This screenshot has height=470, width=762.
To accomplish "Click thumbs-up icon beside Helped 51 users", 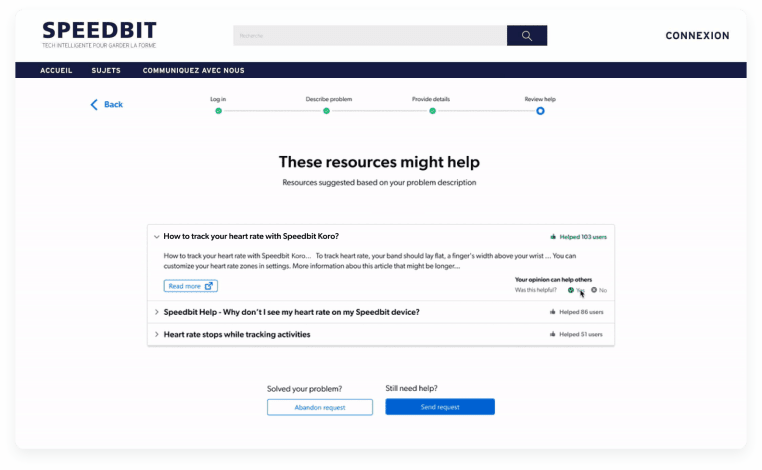I will point(553,335).
